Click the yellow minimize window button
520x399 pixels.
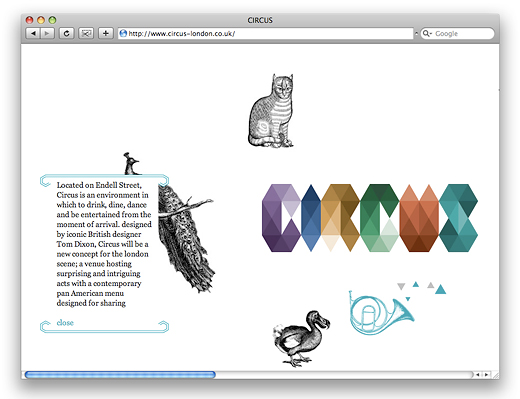(41, 20)
